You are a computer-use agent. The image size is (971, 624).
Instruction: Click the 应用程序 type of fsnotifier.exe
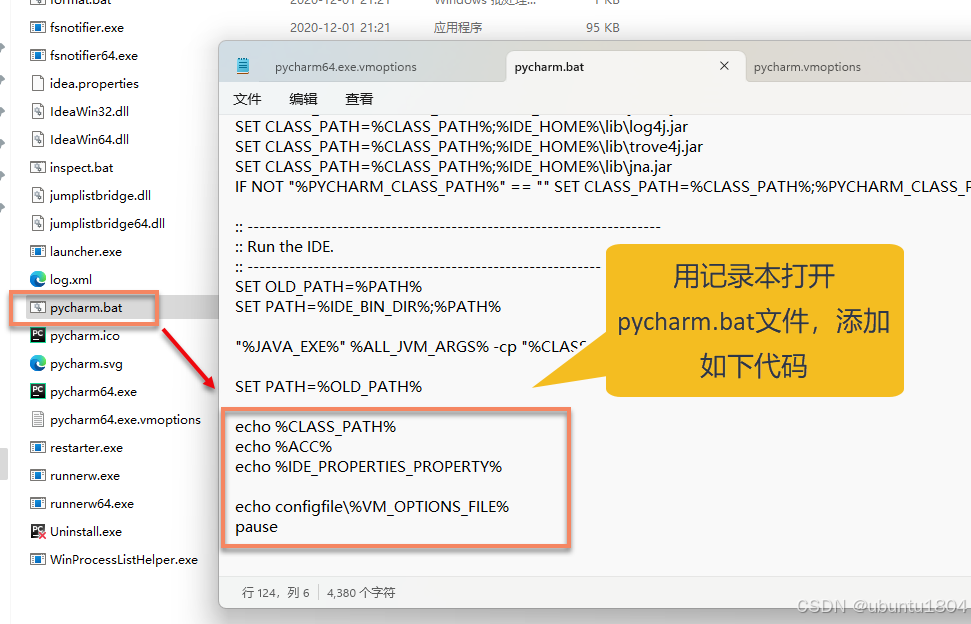[x=458, y=28]
